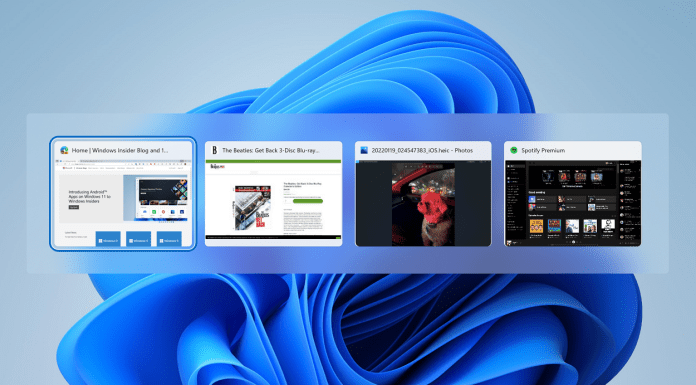This screenshot has height=385, width=696.
Task: Click Amazon Appstore screenshot in Insider Blog preview
Action: pyautogui.click(x=163, y=199)
